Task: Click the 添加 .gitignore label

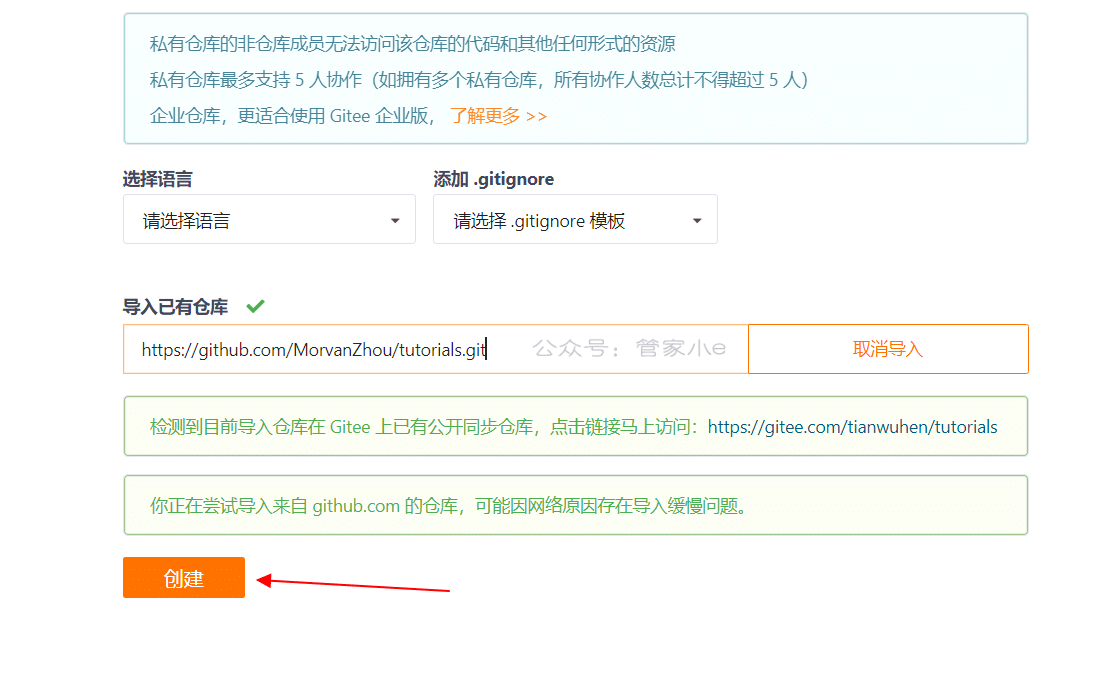Action: click(x=493, y=180)
